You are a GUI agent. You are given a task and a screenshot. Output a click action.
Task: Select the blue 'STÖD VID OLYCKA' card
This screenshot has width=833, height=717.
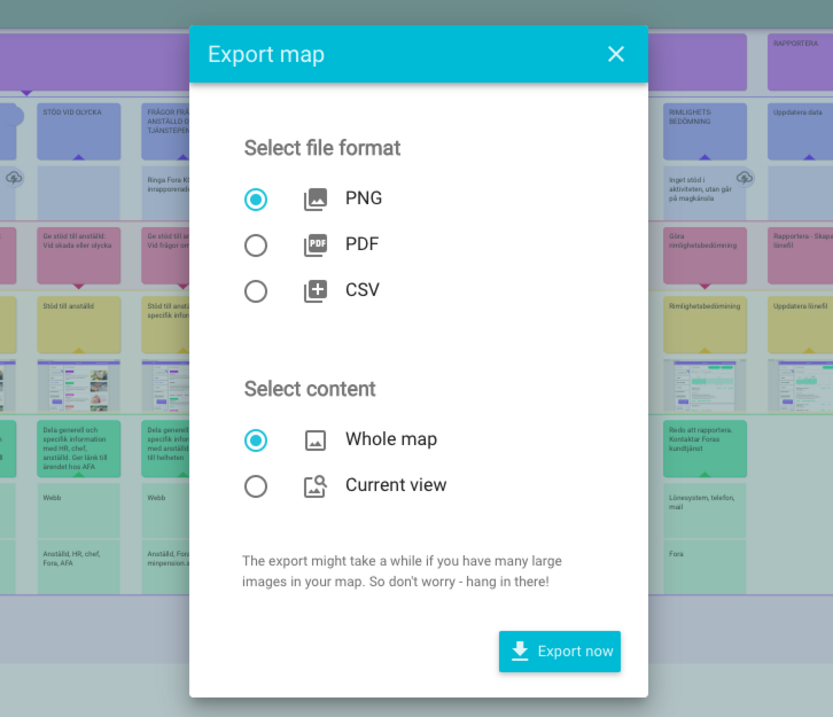pos(79,130)
